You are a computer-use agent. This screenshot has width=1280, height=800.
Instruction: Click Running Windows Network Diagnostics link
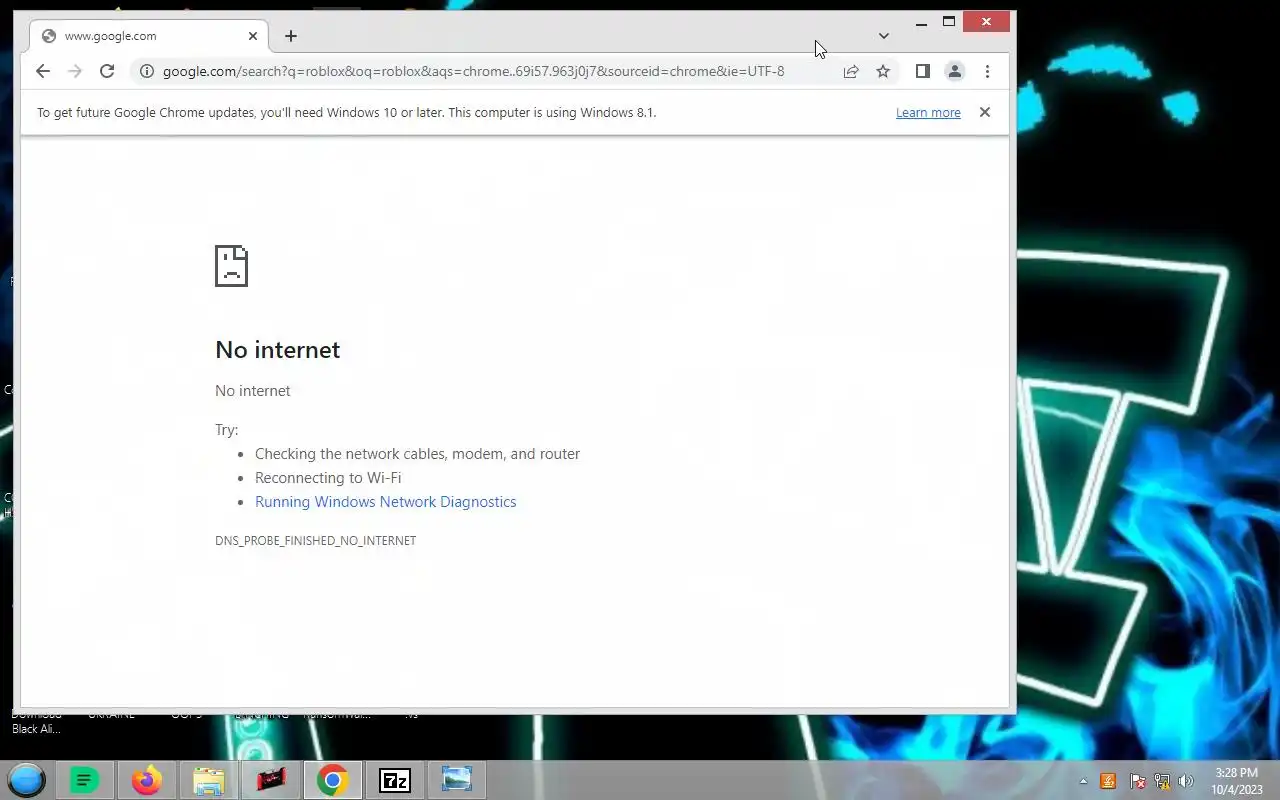click(386, 502)
